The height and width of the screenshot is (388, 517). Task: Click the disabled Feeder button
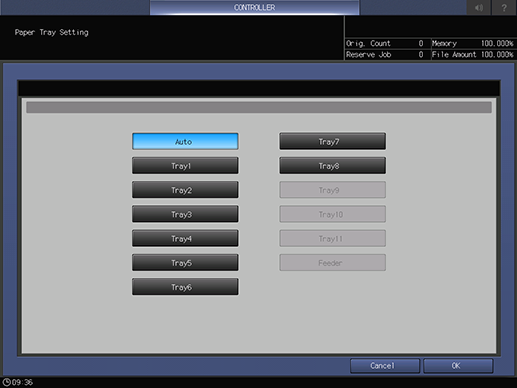tap(332, 263)
